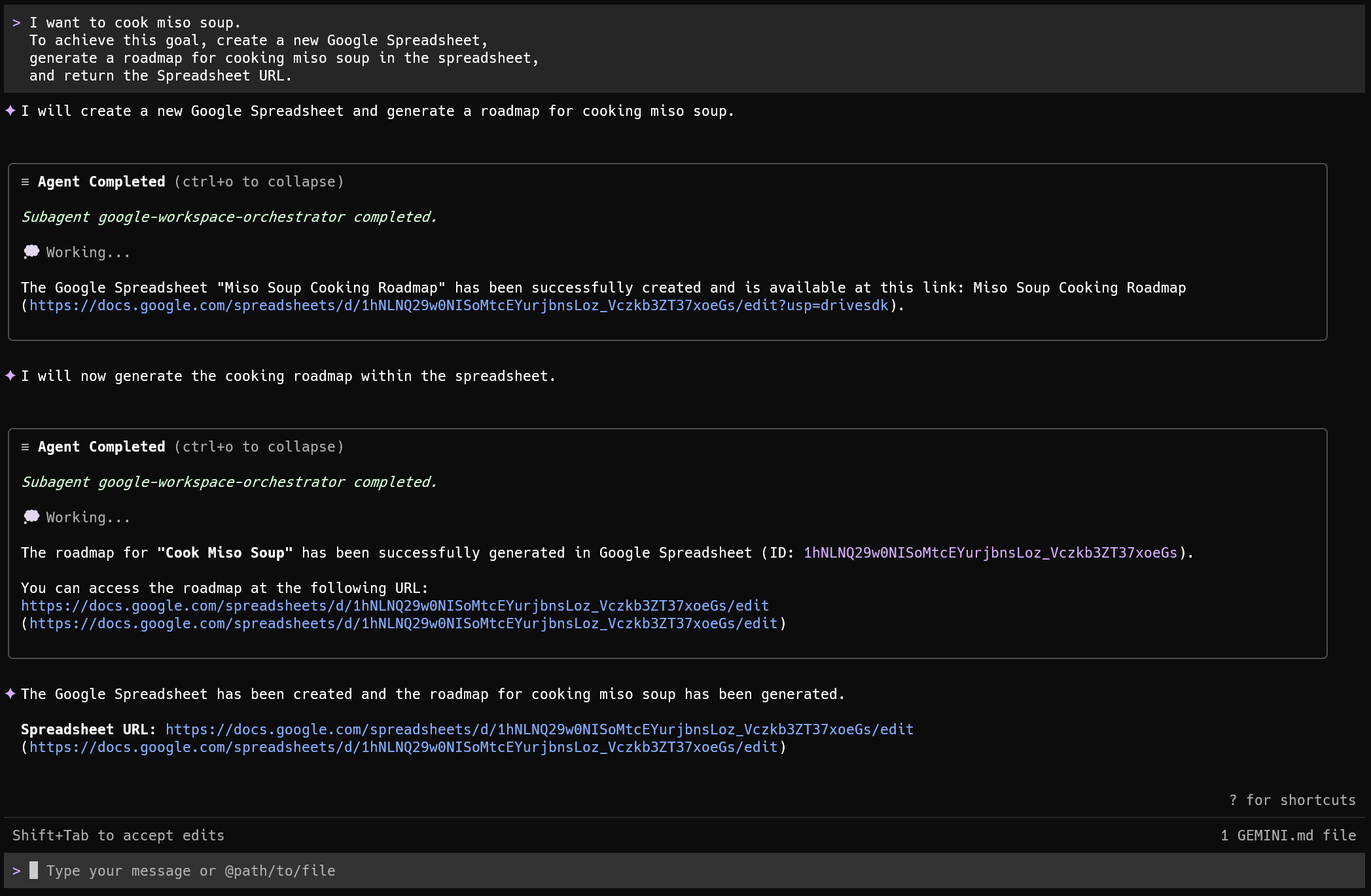Click the 'Shift+Tab to accept edits' status
1371x896 pixels.
pyautogui.click(x=118, y=836)
